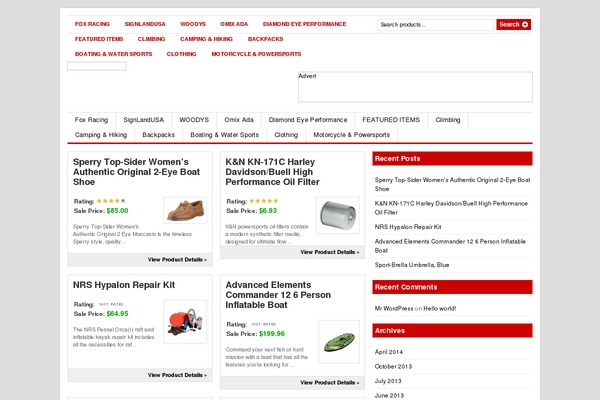Open the Advanced Elements Commander boat product title
Screen dimensions: 600x400
(278, 295)
